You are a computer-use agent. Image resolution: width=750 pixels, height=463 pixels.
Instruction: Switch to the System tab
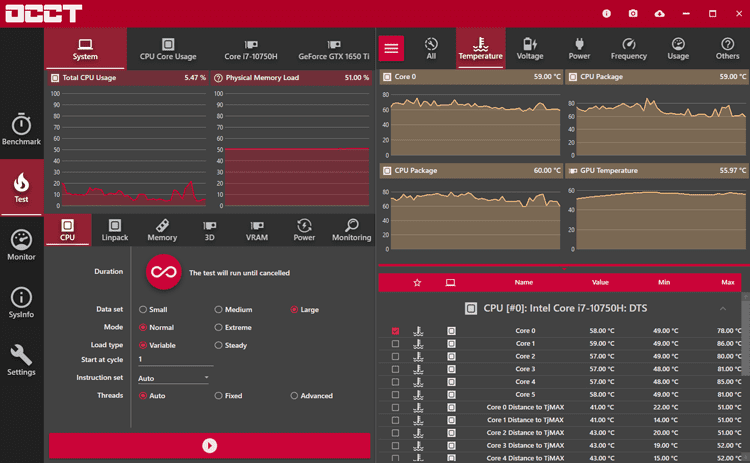pyautogui.click(x=85, y=49)
